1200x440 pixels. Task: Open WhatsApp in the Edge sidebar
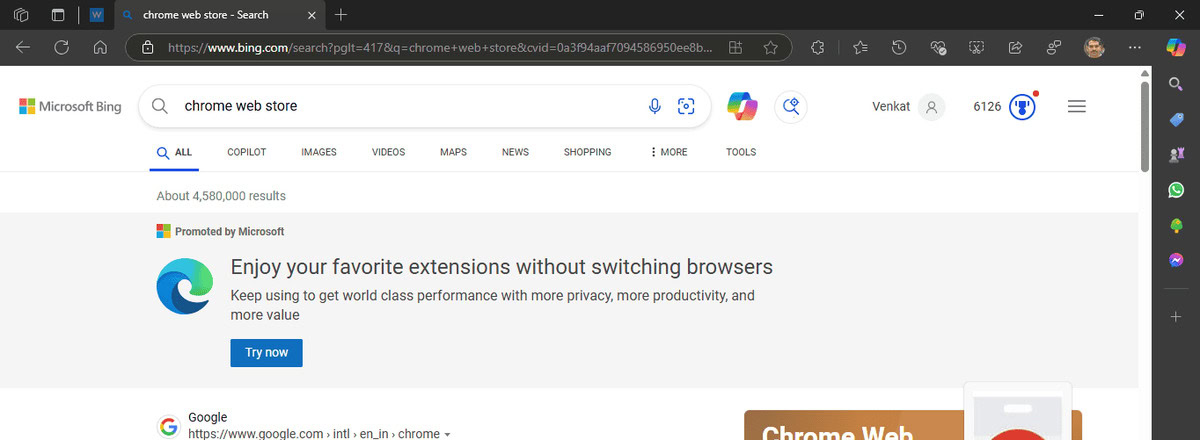click(x=1176, y=189)
